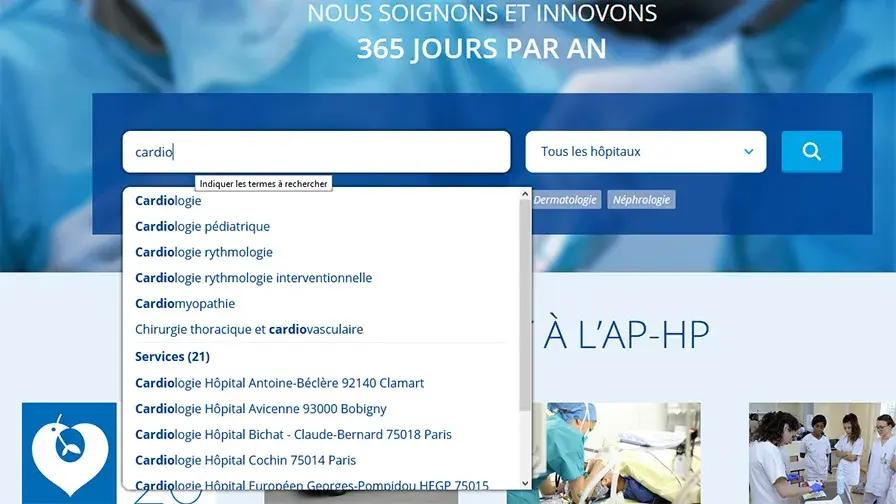The width and height of the screenshot is (896, 504).
Task: Open Cardiologie Hôpital Européen Georges-Pompidou entry
Action: [312, 485]
